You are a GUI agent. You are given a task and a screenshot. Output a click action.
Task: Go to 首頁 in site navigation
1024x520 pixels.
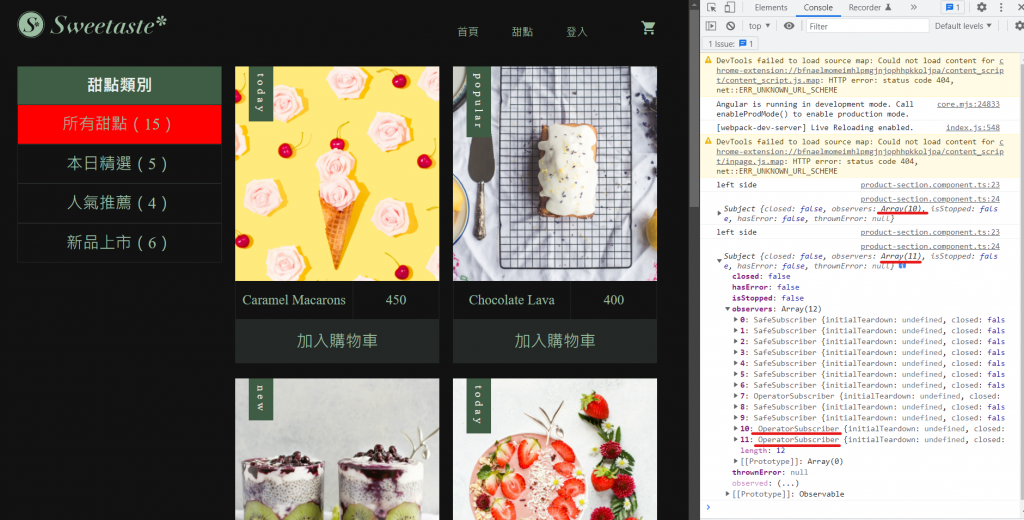click(468, 32)
